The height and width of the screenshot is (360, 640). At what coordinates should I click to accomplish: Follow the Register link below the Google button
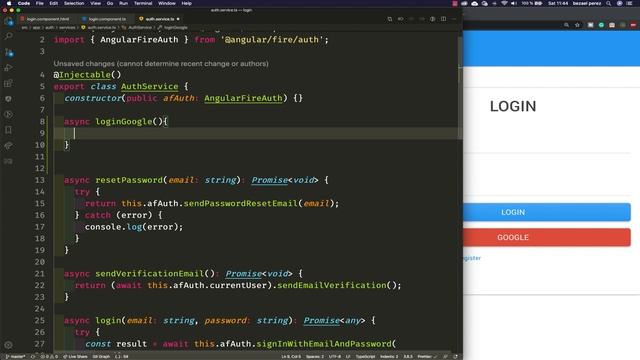(x=472, y=258)
